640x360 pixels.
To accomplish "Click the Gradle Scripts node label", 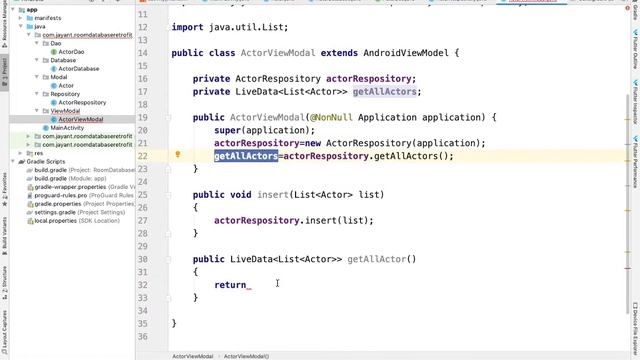I will (x=46, y=162).
